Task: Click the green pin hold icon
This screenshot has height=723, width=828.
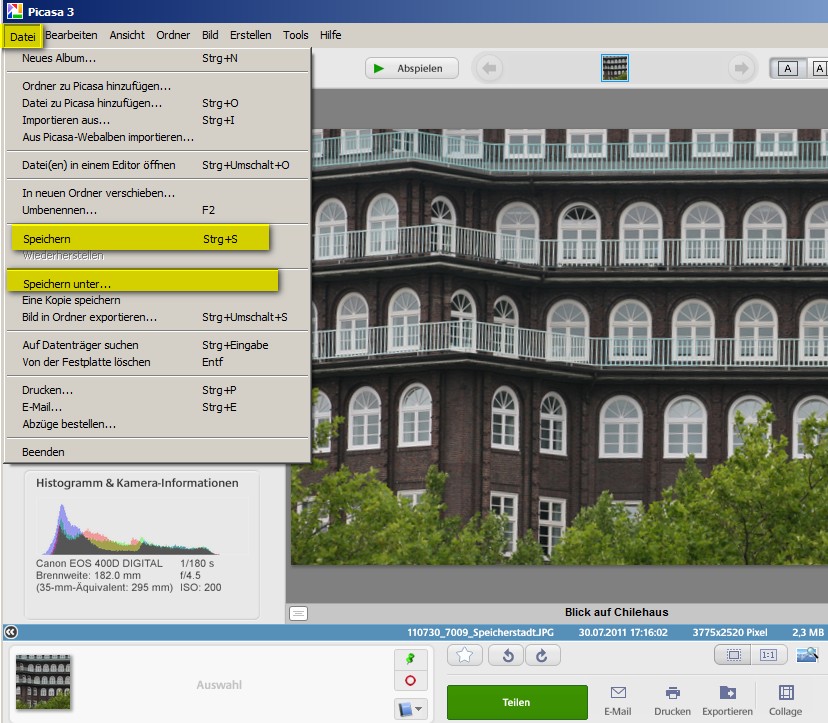Action: 410,657
